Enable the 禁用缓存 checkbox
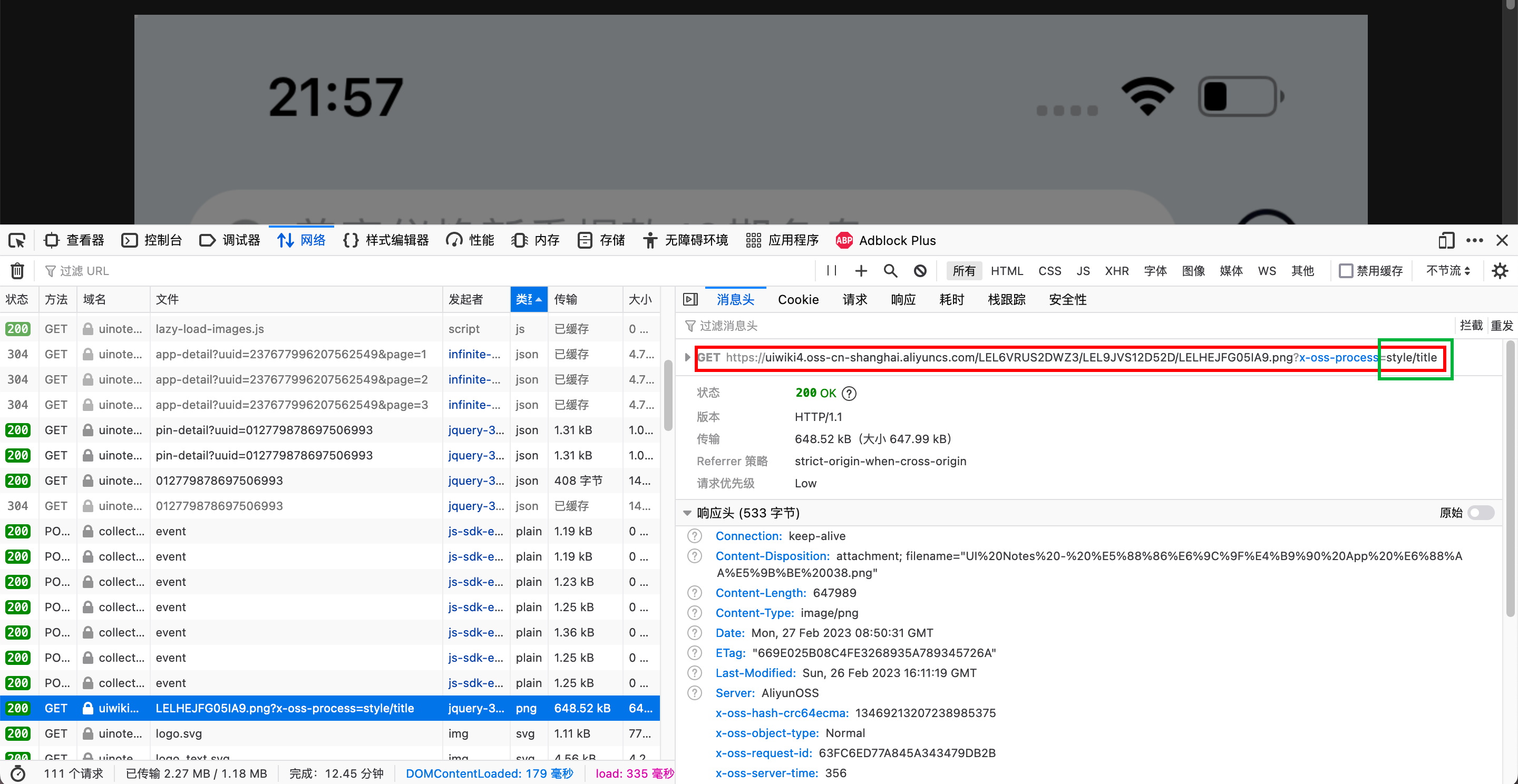This screenshot has height=784, width=1518. click(x=1346, y=271)
